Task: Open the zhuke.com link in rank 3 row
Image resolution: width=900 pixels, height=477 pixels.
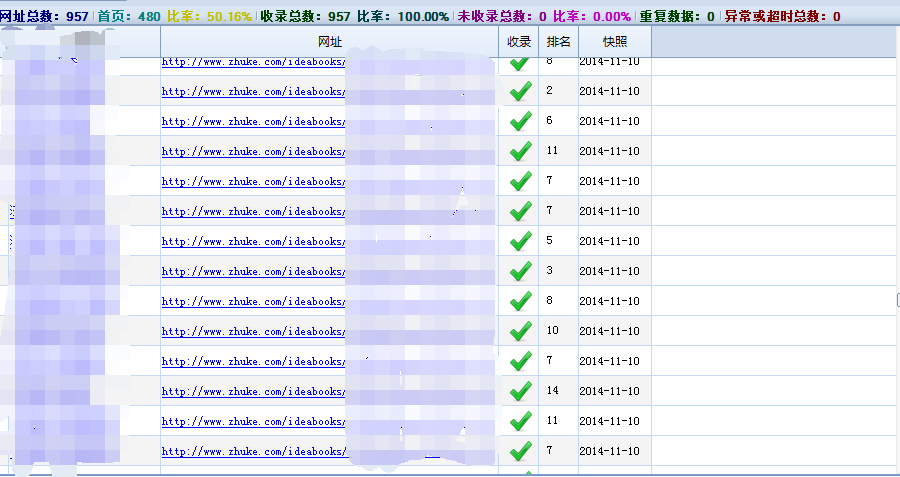Action: click(253, 272)
